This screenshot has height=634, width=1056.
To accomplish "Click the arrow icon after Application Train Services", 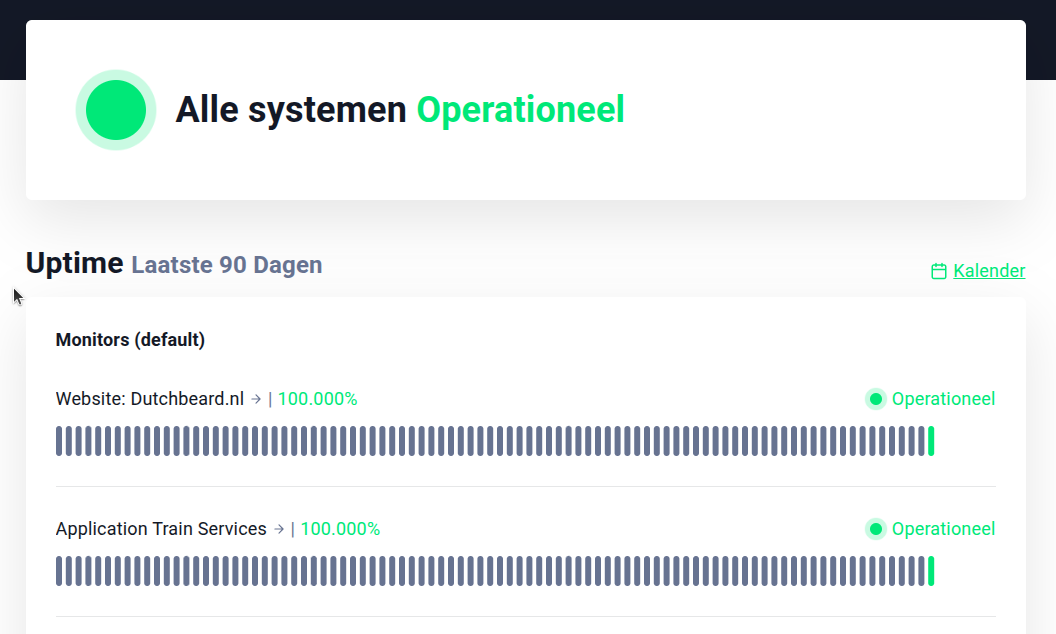I will click(279, 529).
